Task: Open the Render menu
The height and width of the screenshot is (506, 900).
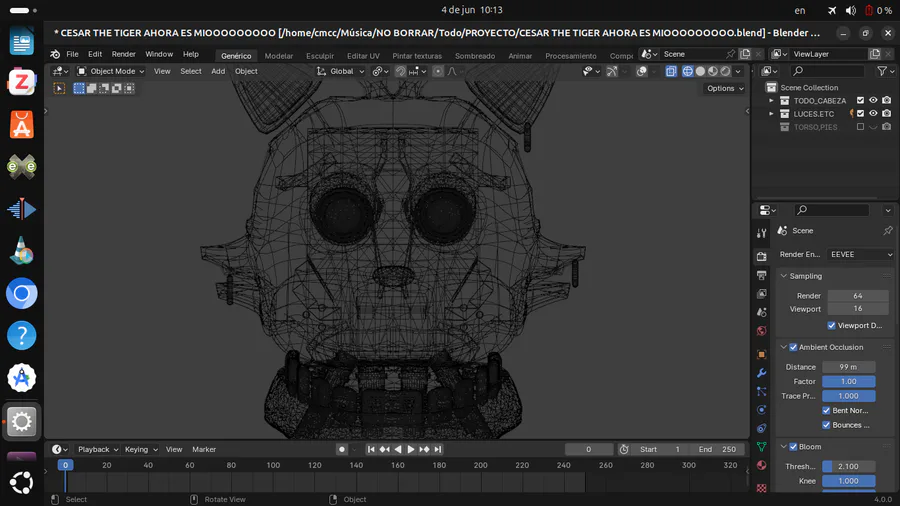Action: click(123, 54)
